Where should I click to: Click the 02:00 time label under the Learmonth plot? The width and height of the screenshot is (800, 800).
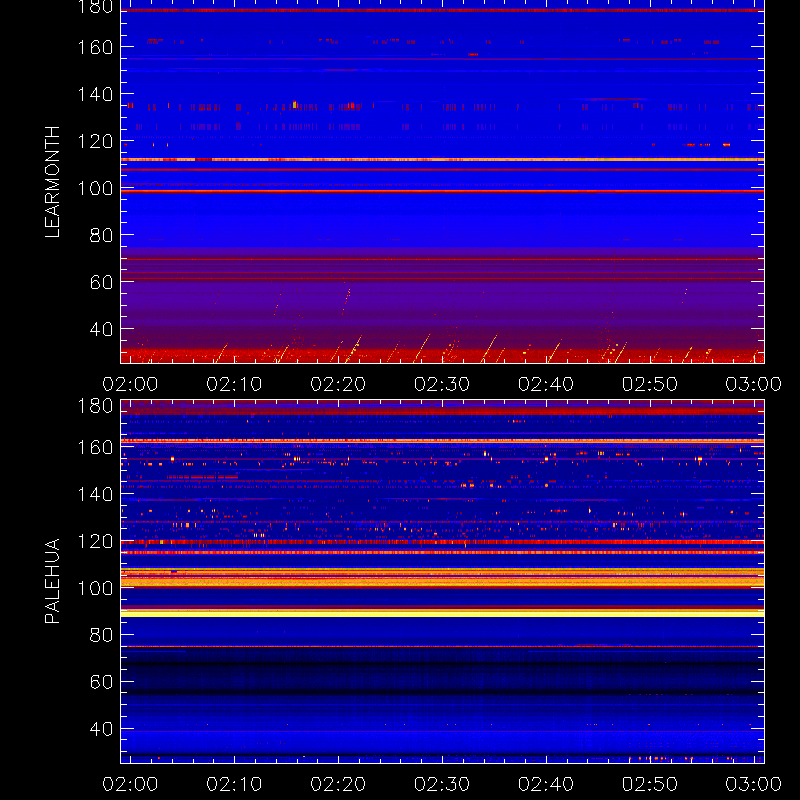(130, 384)
